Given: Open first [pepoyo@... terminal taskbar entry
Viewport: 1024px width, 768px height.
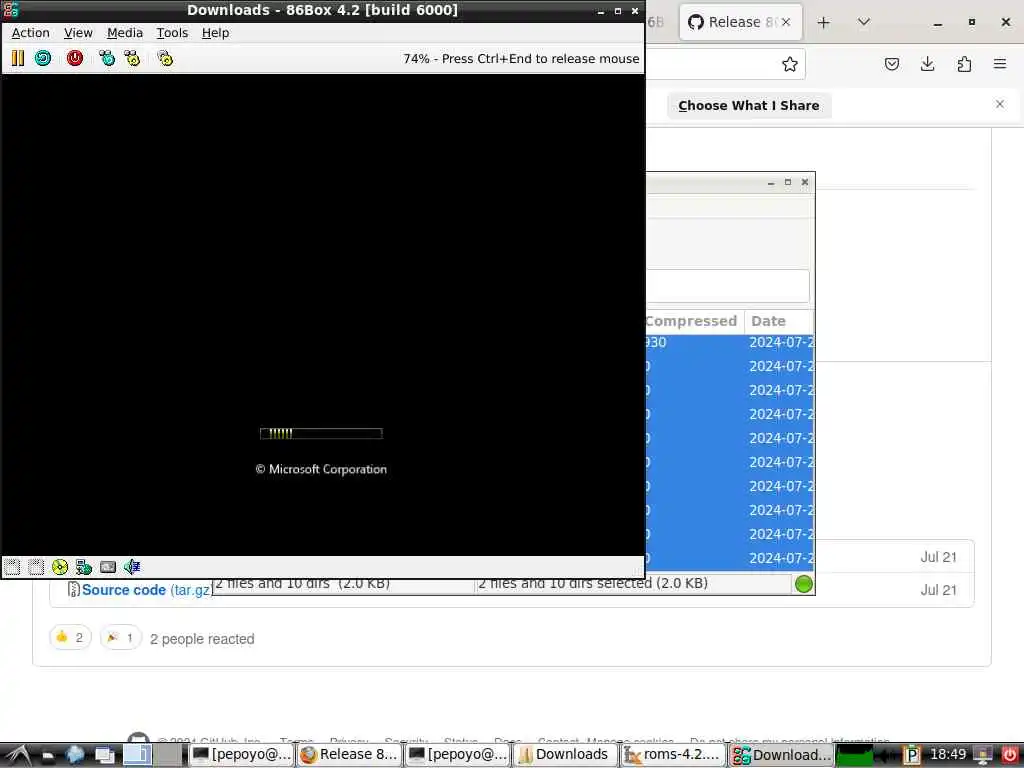Looking at the screenshot, I should pyautogui.click(x=242, y=755).
